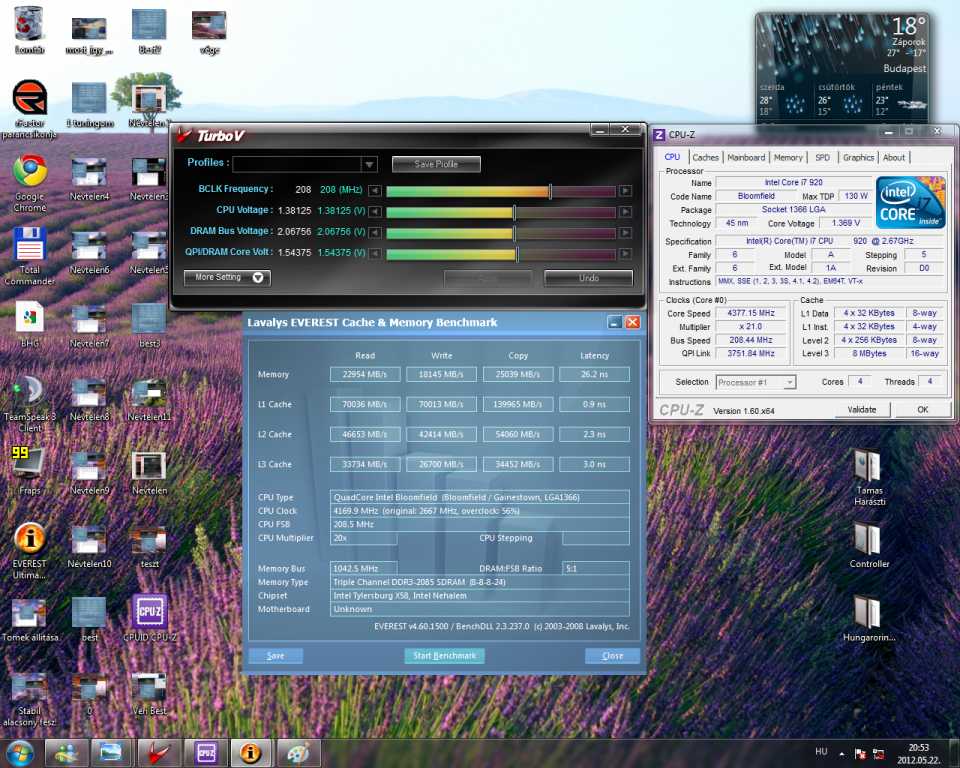Open the TurboV taskbar button
960x768 pixels.
159,753
